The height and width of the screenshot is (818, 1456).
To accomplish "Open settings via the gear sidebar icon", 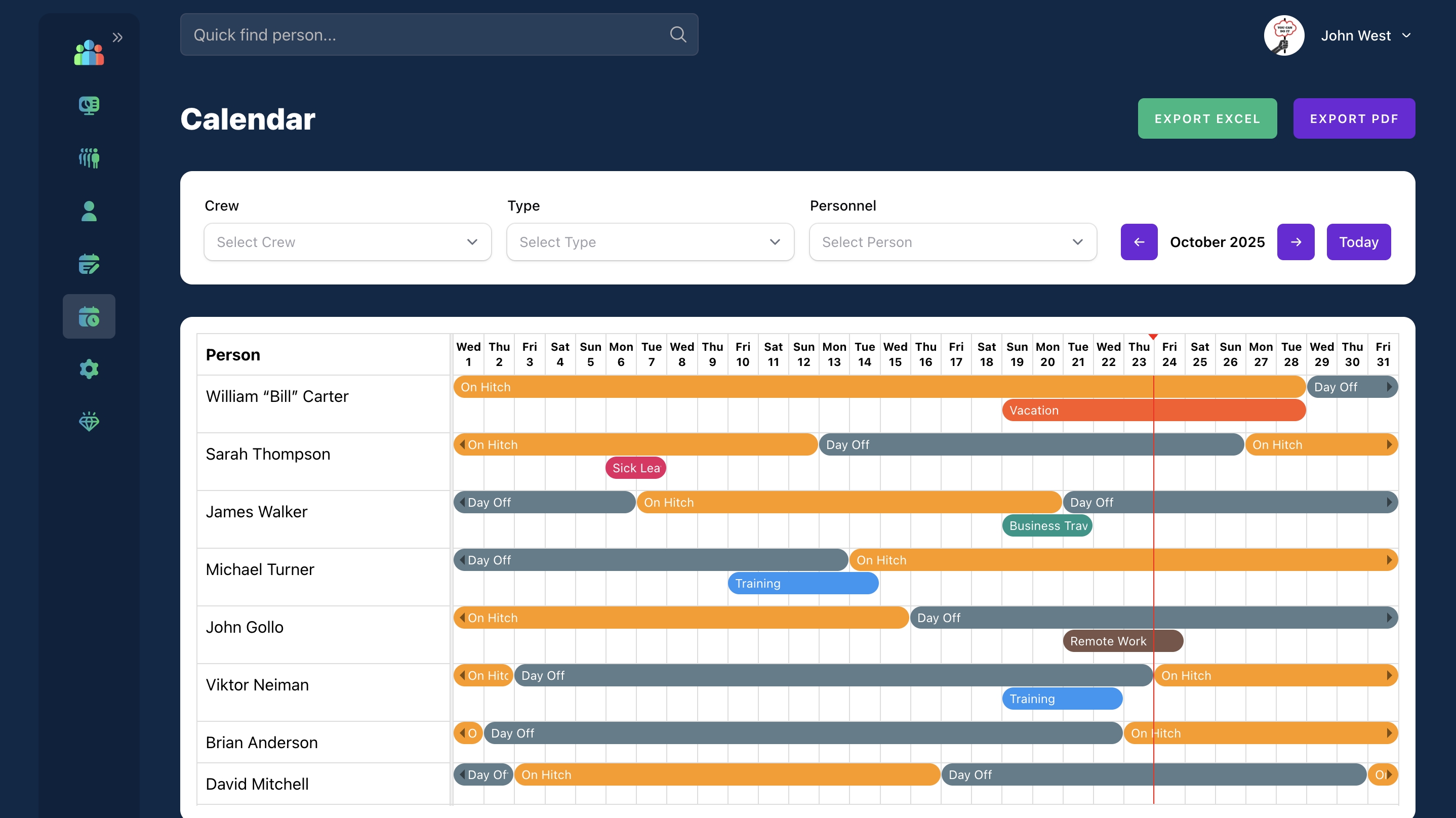I will click(x=89, y=369).
